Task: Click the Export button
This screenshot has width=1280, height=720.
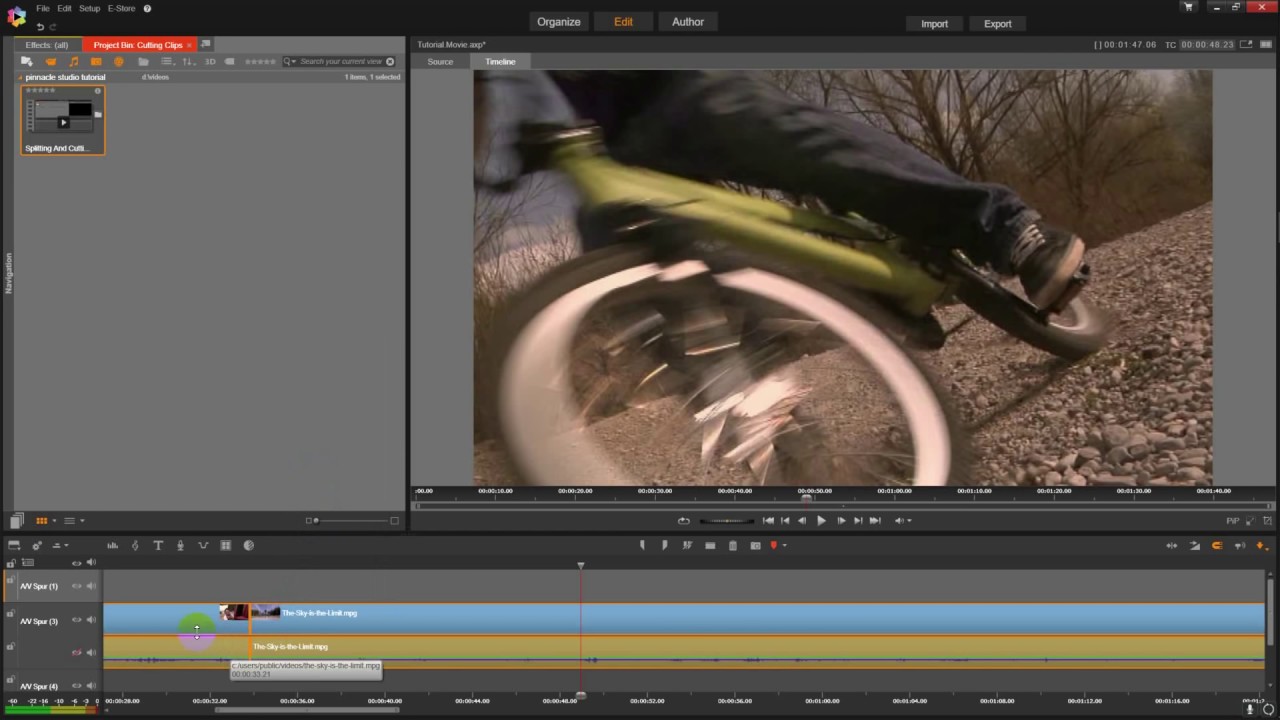Action: [998, 24]
